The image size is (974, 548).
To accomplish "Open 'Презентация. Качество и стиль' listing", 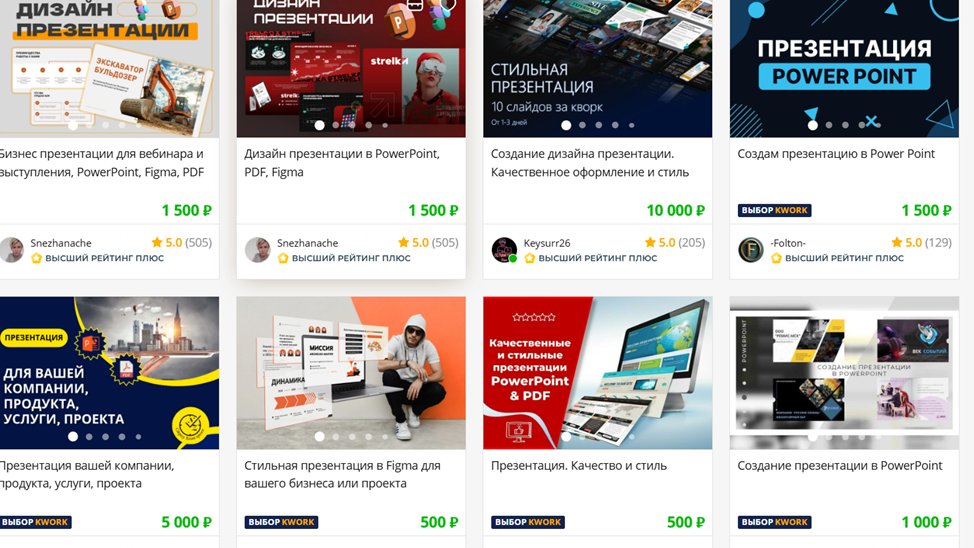I will (x=578, y=465).
